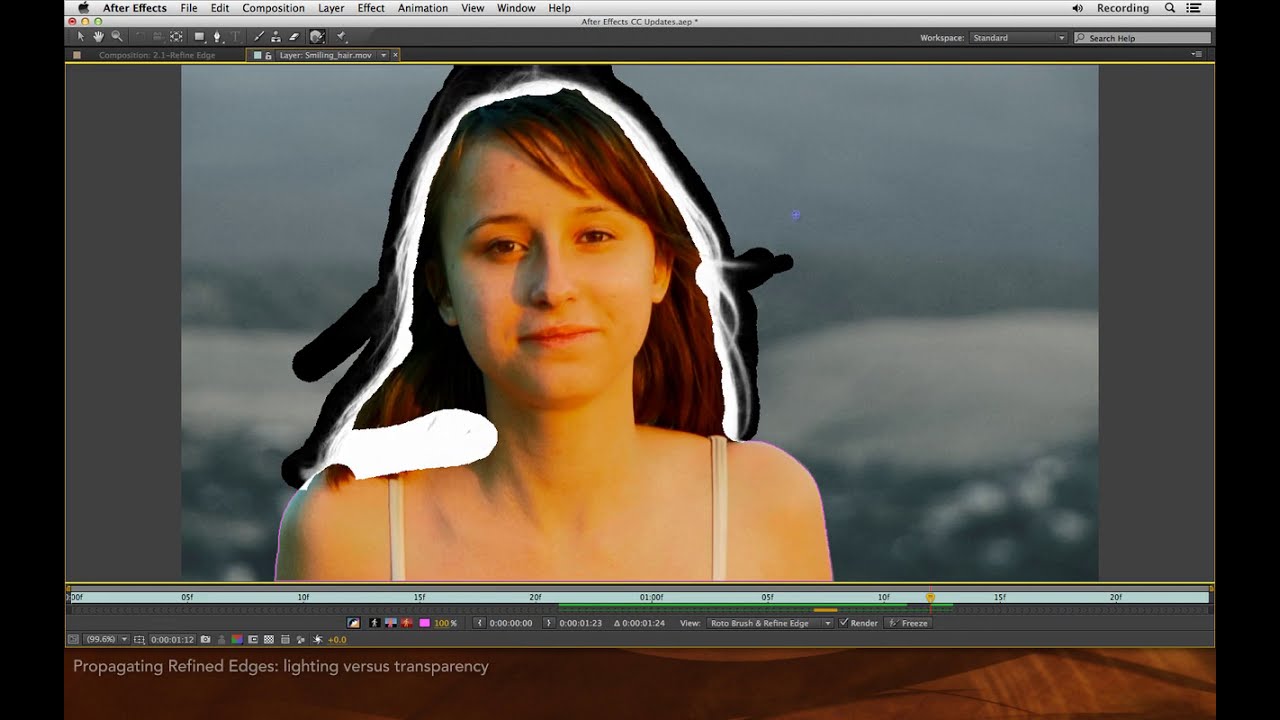The width and height of the screenshot is (1280, 720).
Task: Take snapshot with camera icon
Action: [205, 640]
